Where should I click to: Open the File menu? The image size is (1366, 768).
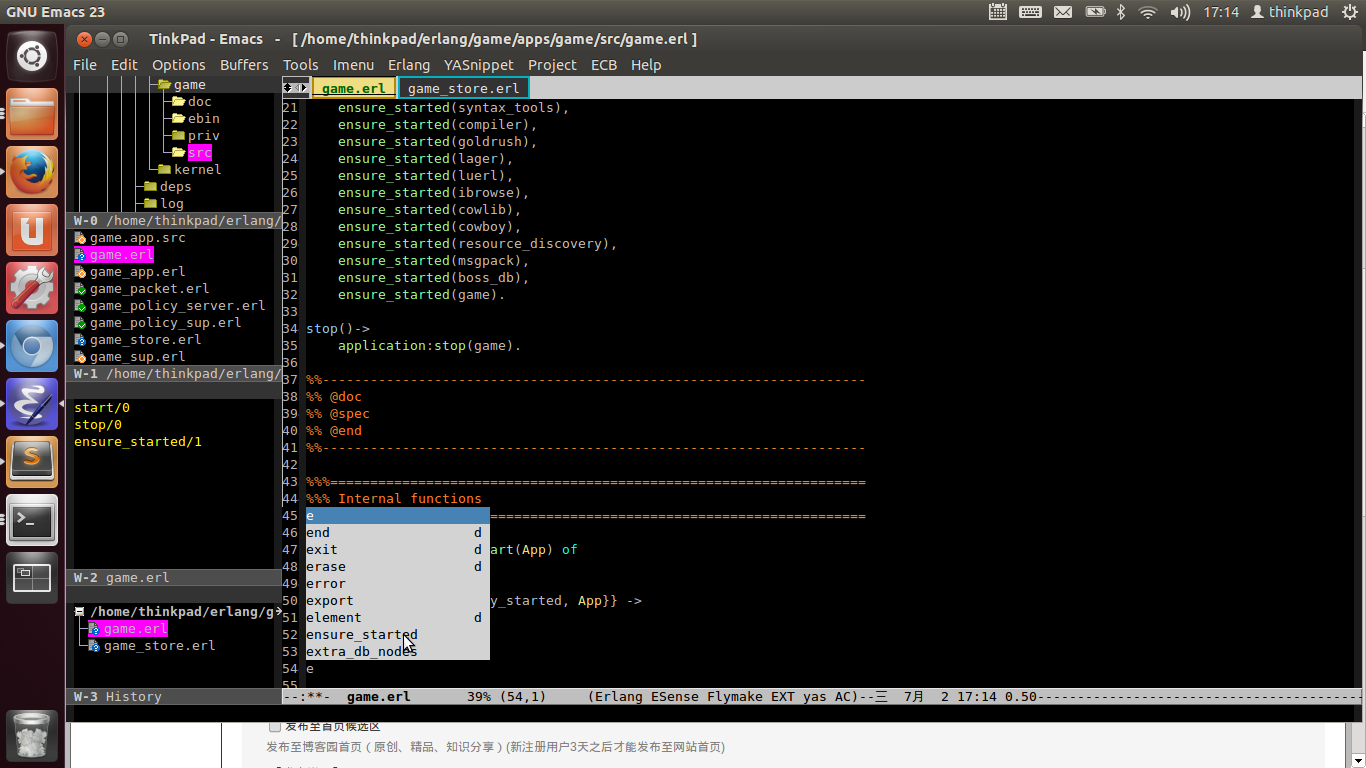tap(85, 65)
